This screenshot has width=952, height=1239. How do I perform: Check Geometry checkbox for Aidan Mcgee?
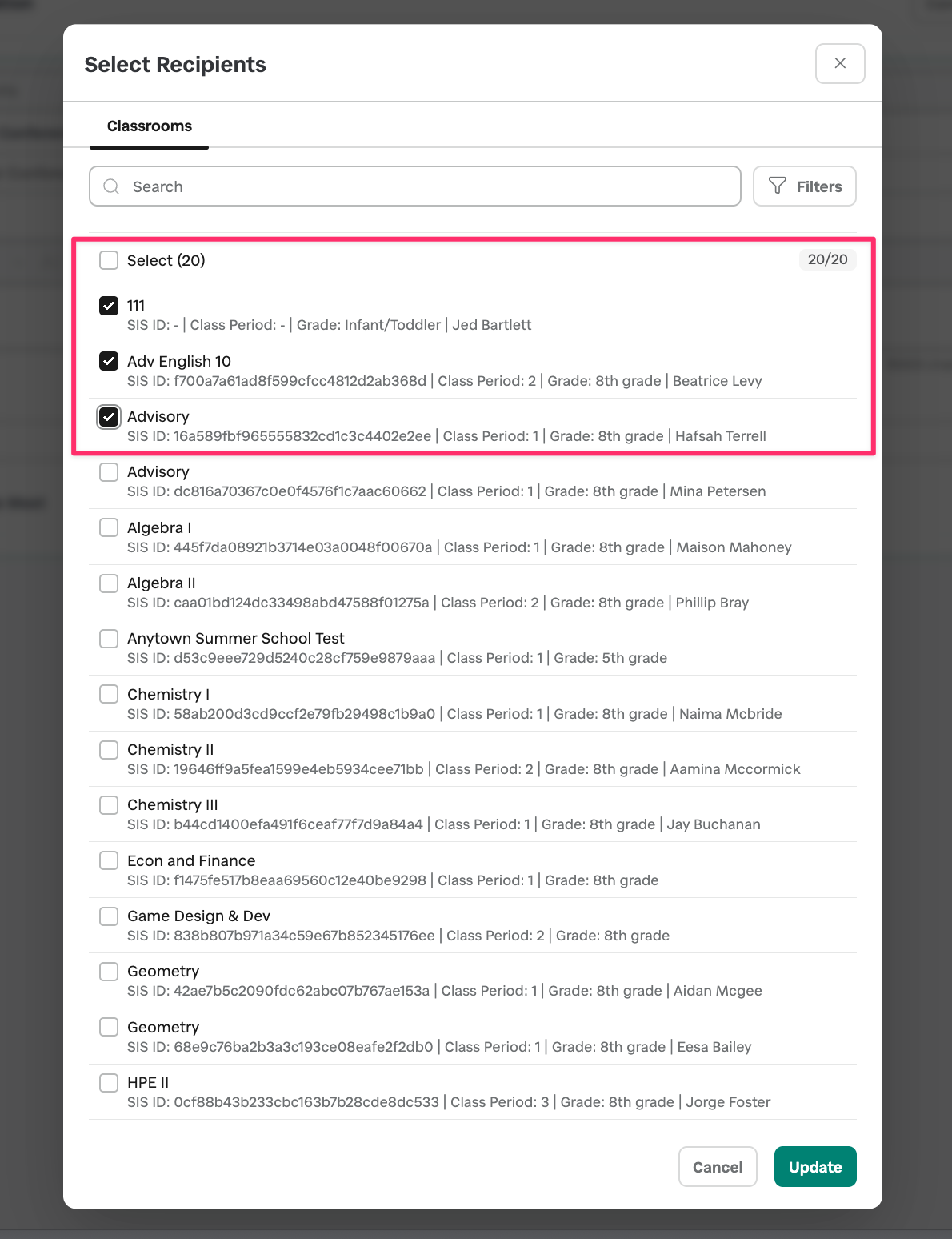coord(109,972)
